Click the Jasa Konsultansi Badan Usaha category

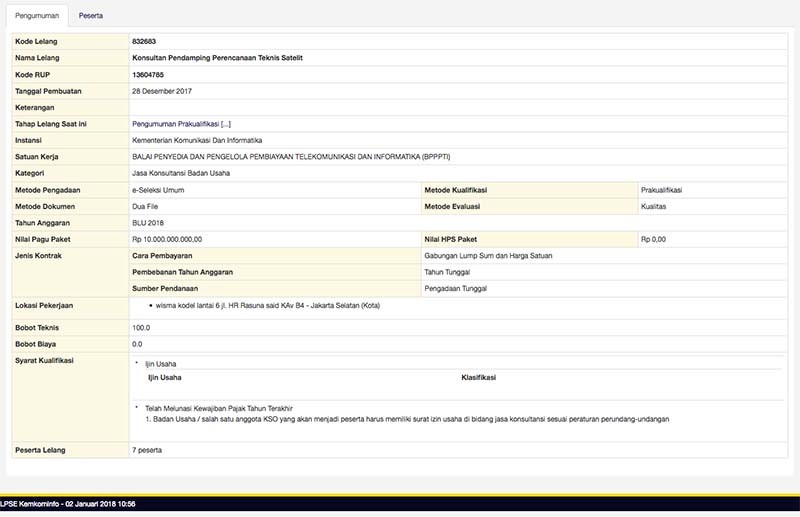click(182, 173)
